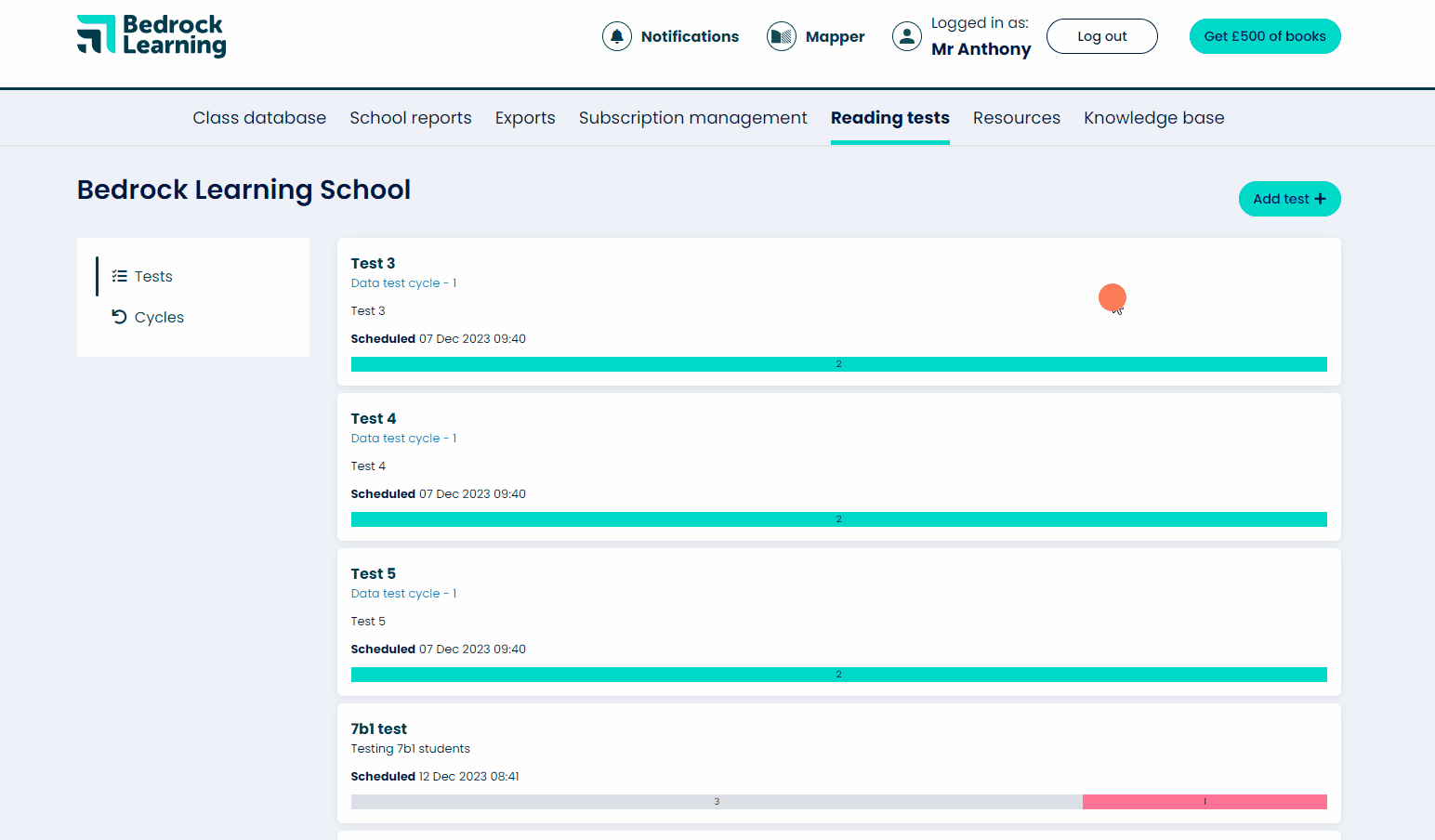Screen dimensions: 1435x840
Task: Click the Log out button
Action: pos(1101,35)
